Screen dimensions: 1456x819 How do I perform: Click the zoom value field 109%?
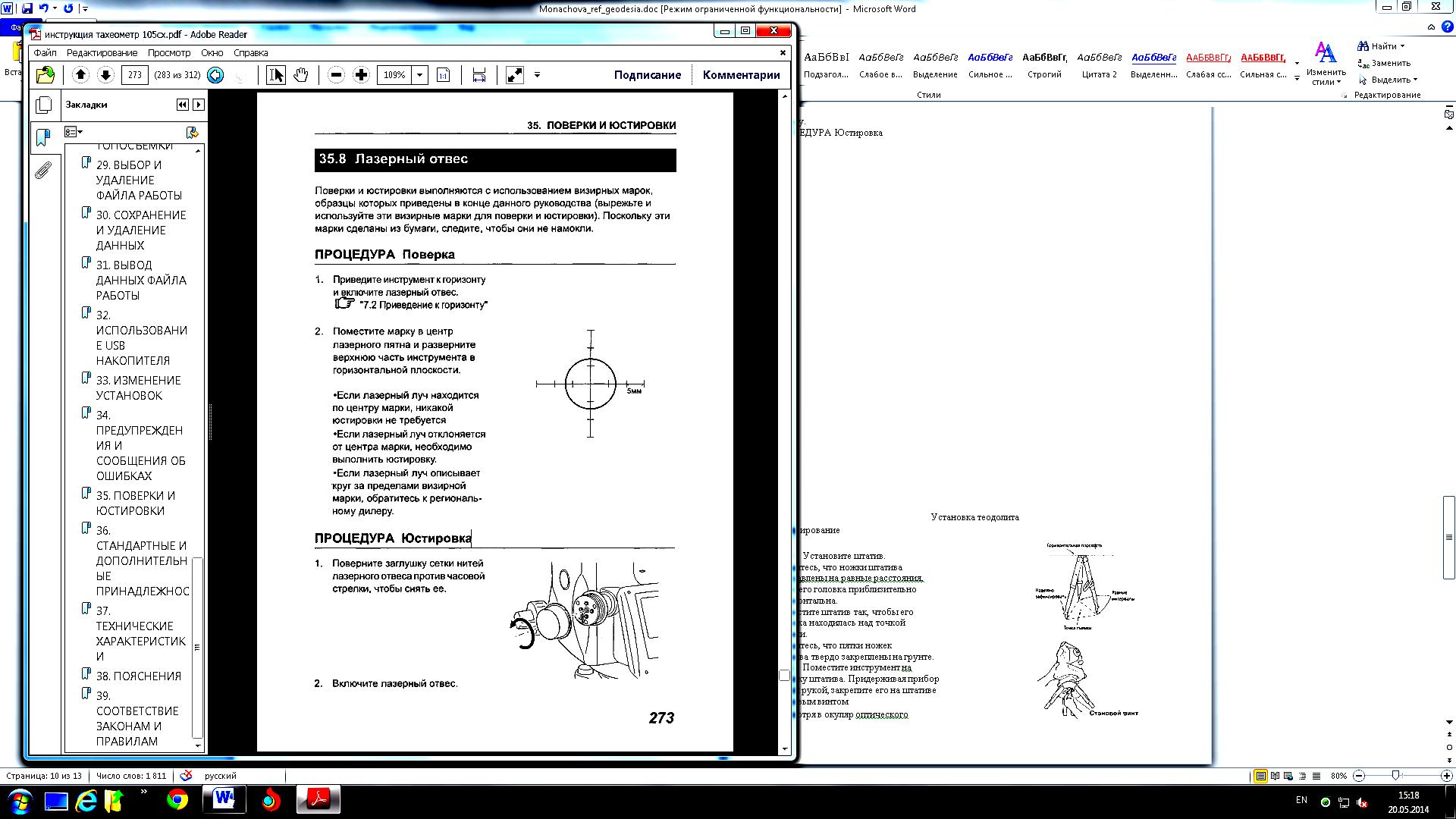(x=394, y=74)
